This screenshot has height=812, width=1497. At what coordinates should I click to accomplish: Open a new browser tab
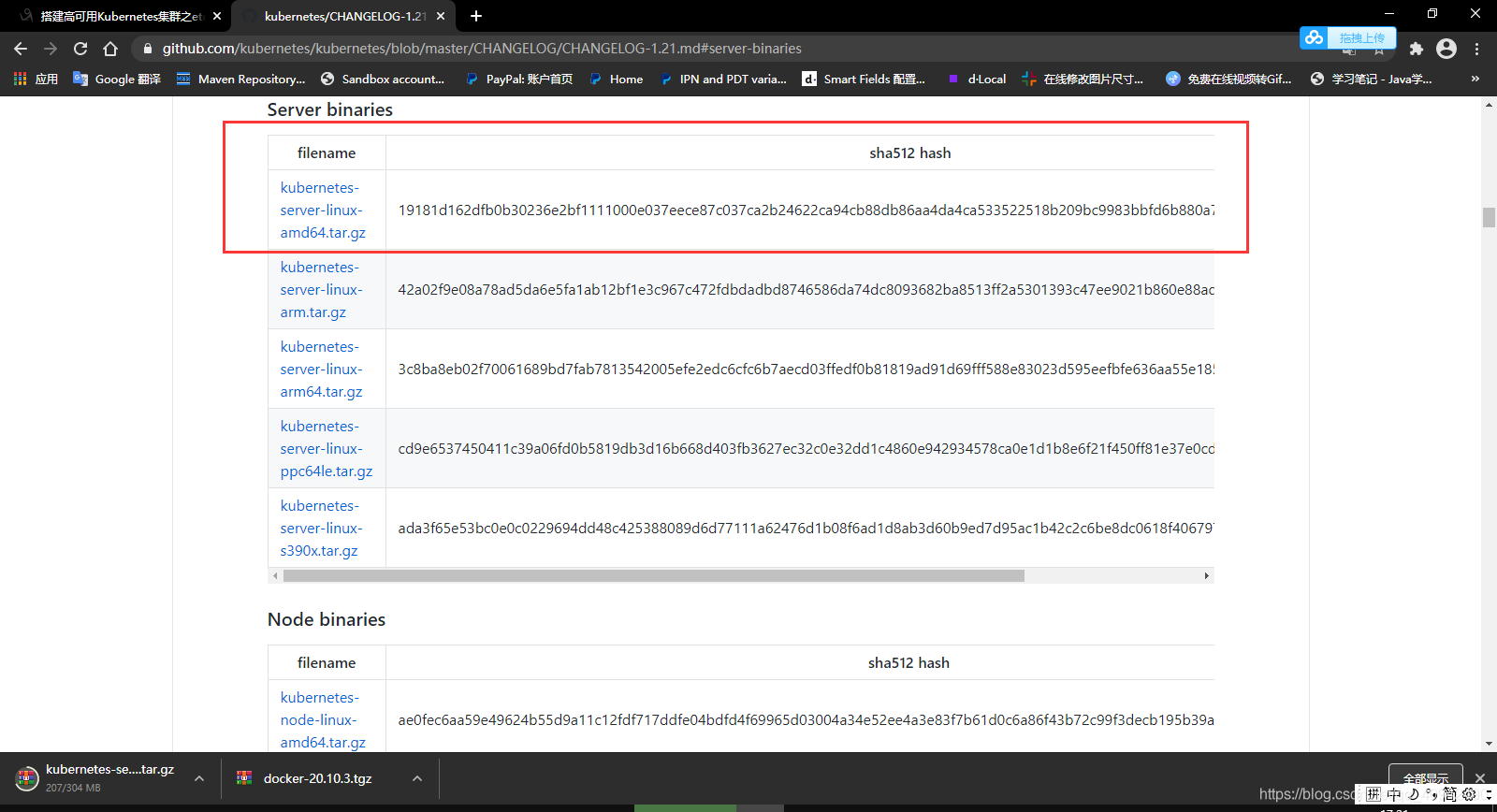point(476,16)
